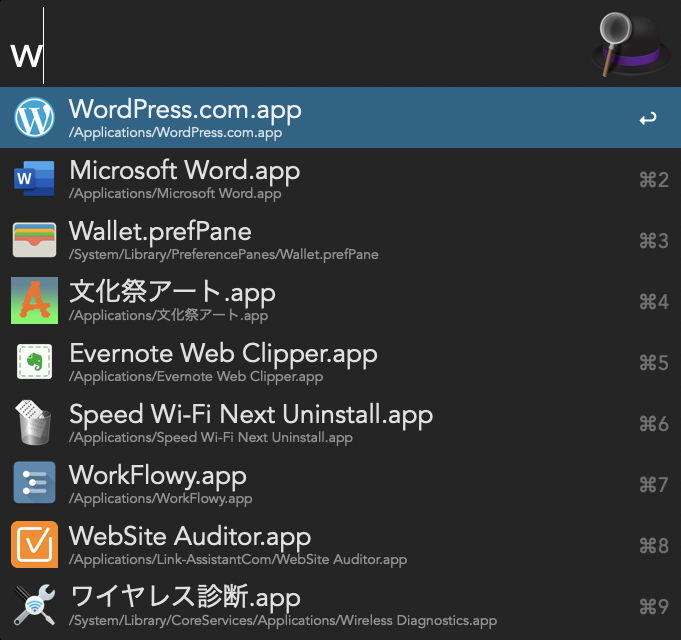Click path '/Applications/WorkFlowy.app'
Screen dimensions: 681x640
160,498
